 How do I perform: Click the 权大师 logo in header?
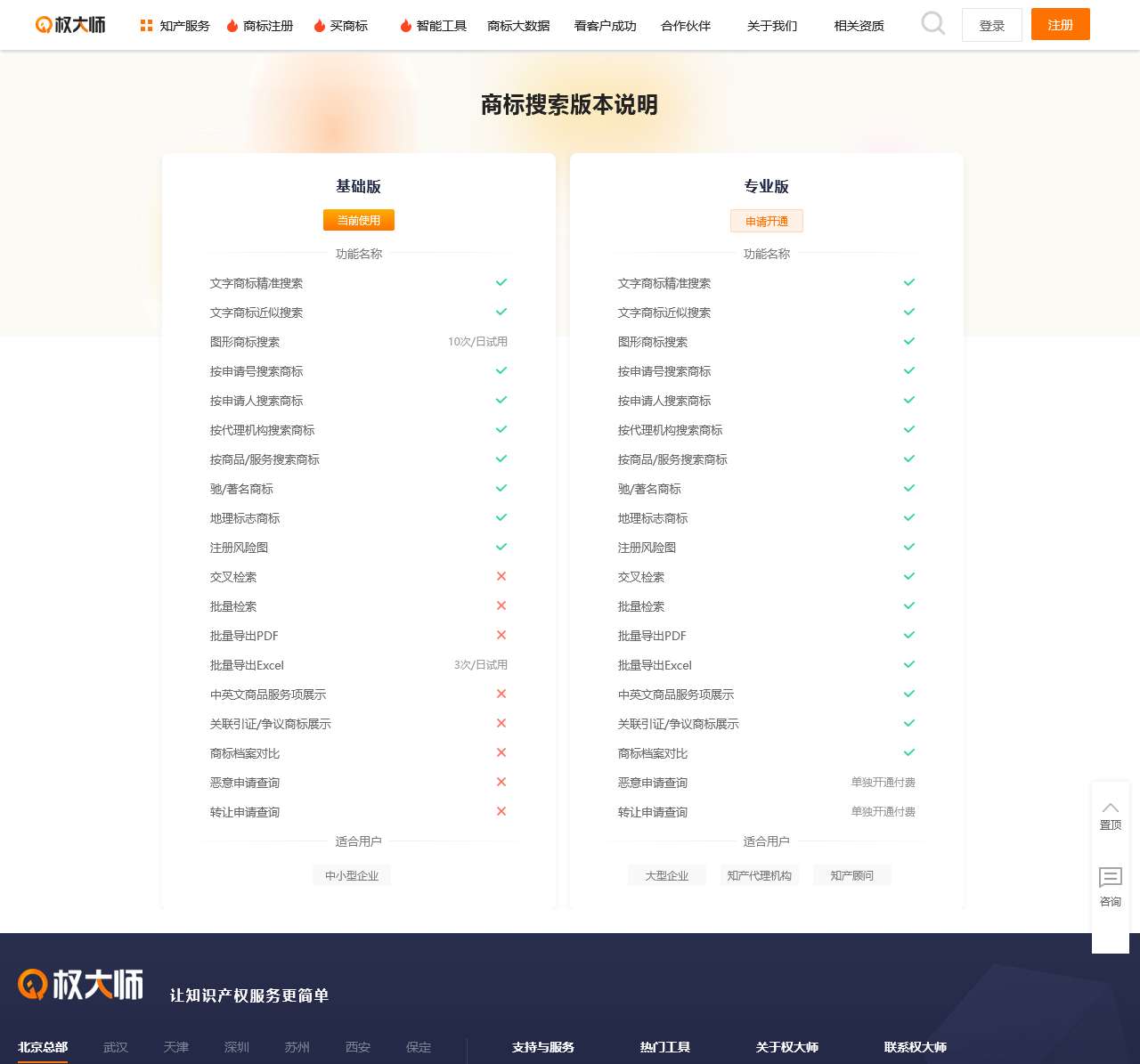[x=70, y=25]
